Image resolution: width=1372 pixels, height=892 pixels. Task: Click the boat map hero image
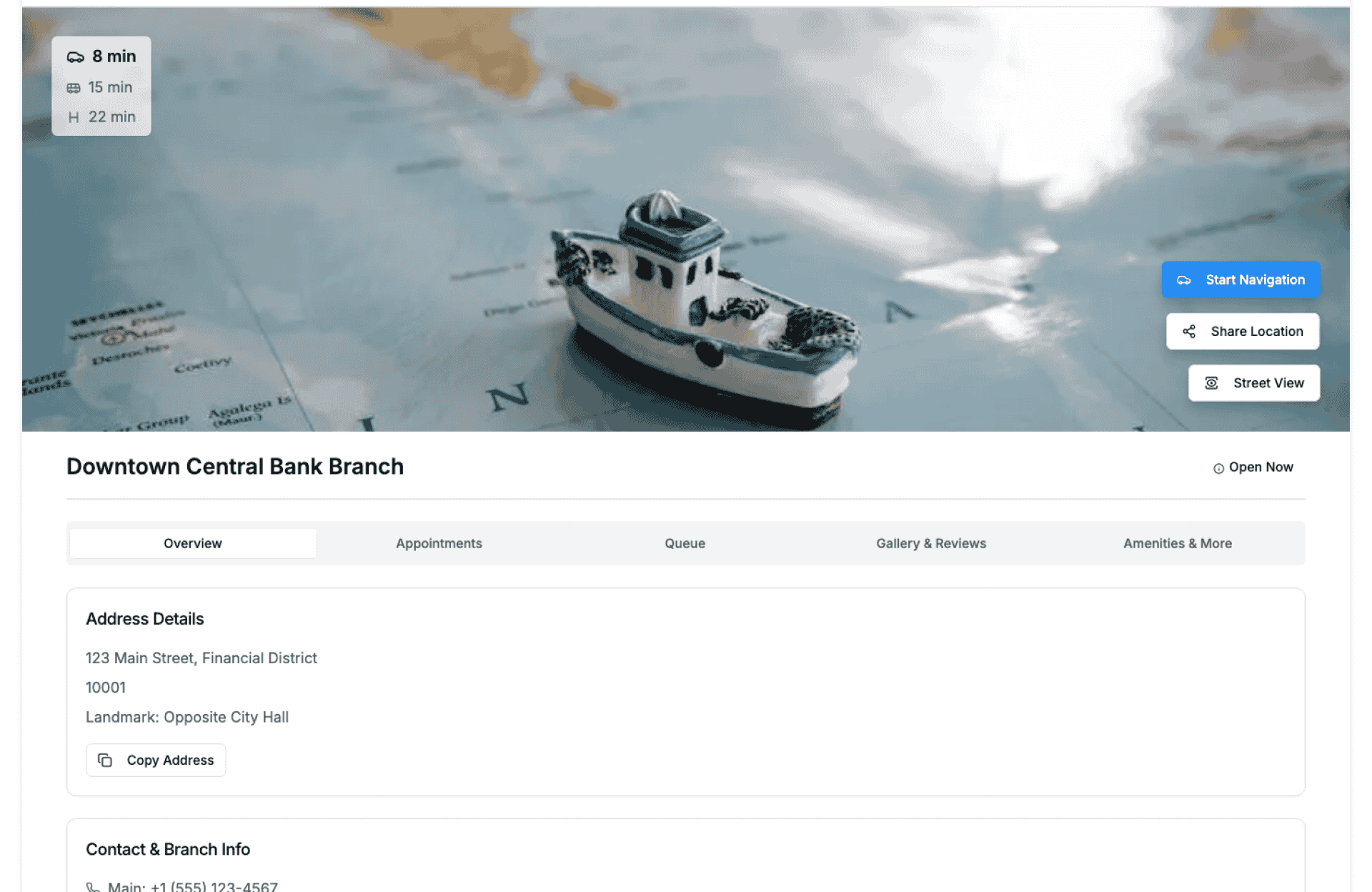pos(686,219)
